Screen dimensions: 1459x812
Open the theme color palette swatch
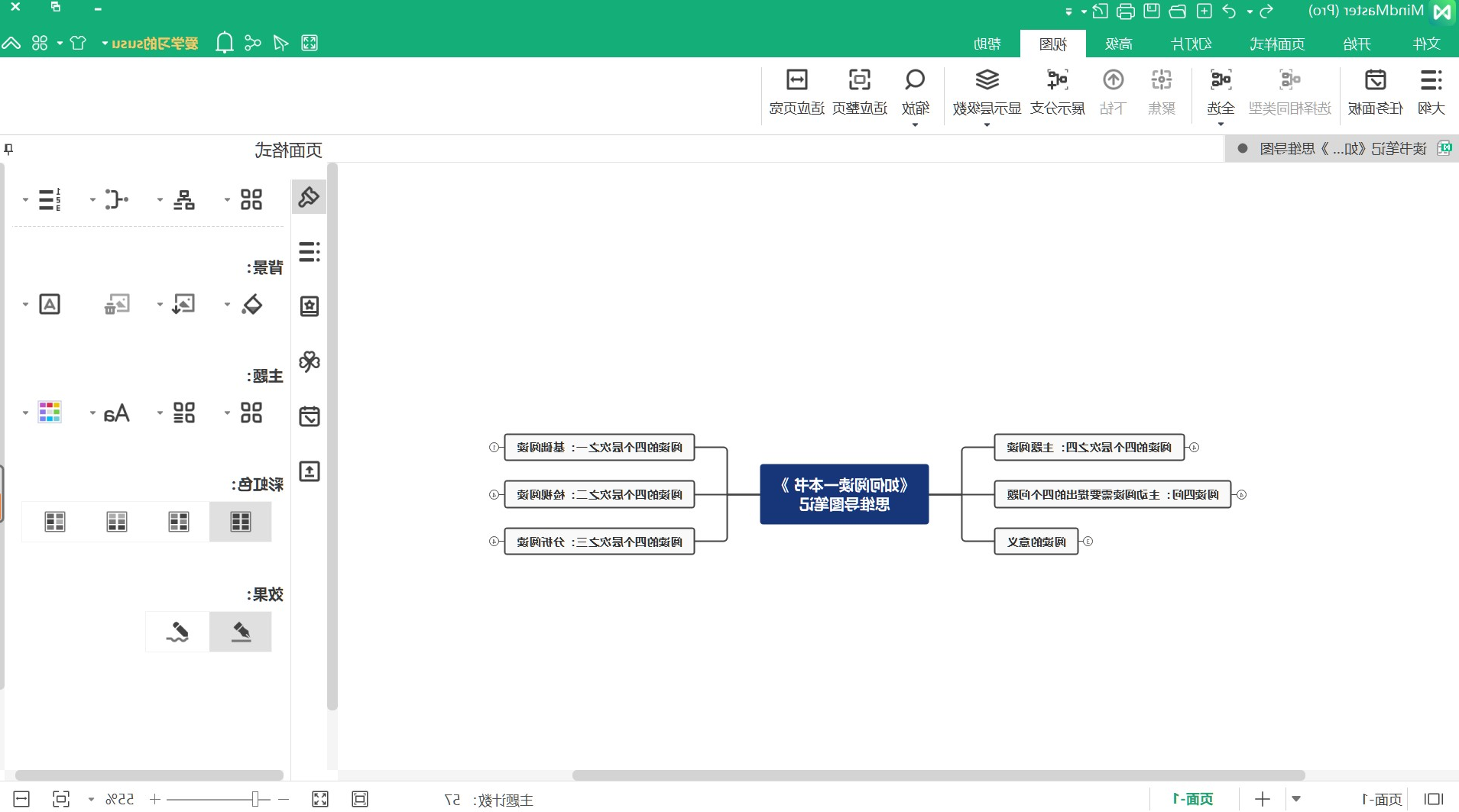[x=50, y=412]
